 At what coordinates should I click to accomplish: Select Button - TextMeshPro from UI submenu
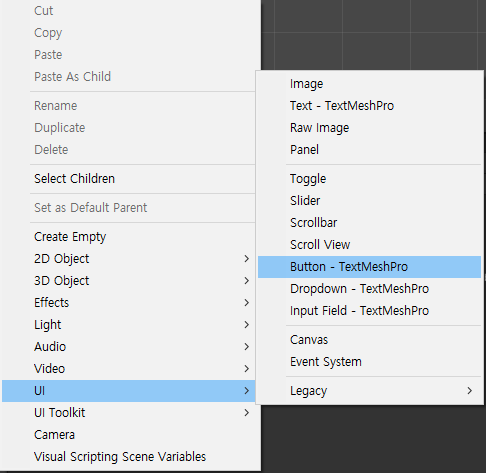pyautogui.click(x=369, y=267)
